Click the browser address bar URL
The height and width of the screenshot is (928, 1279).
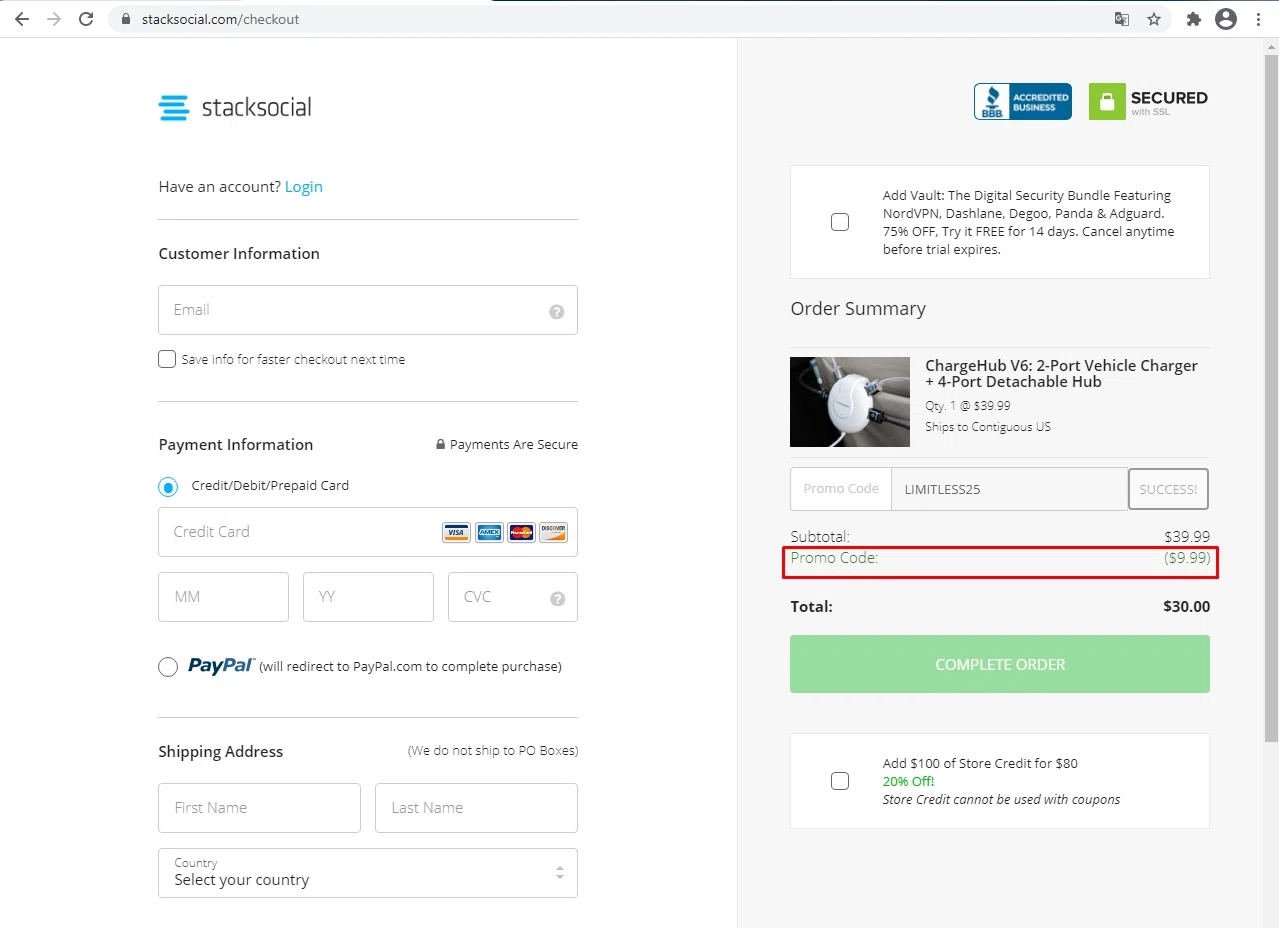tap(220, 19)
